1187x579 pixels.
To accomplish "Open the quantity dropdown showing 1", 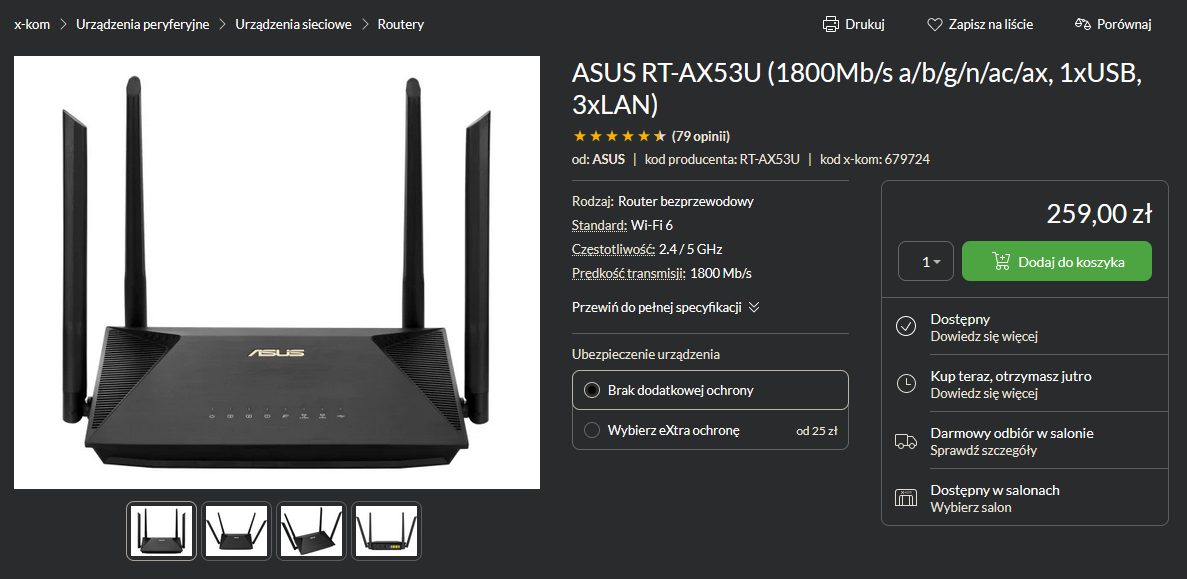I will [x=926, y=261].
